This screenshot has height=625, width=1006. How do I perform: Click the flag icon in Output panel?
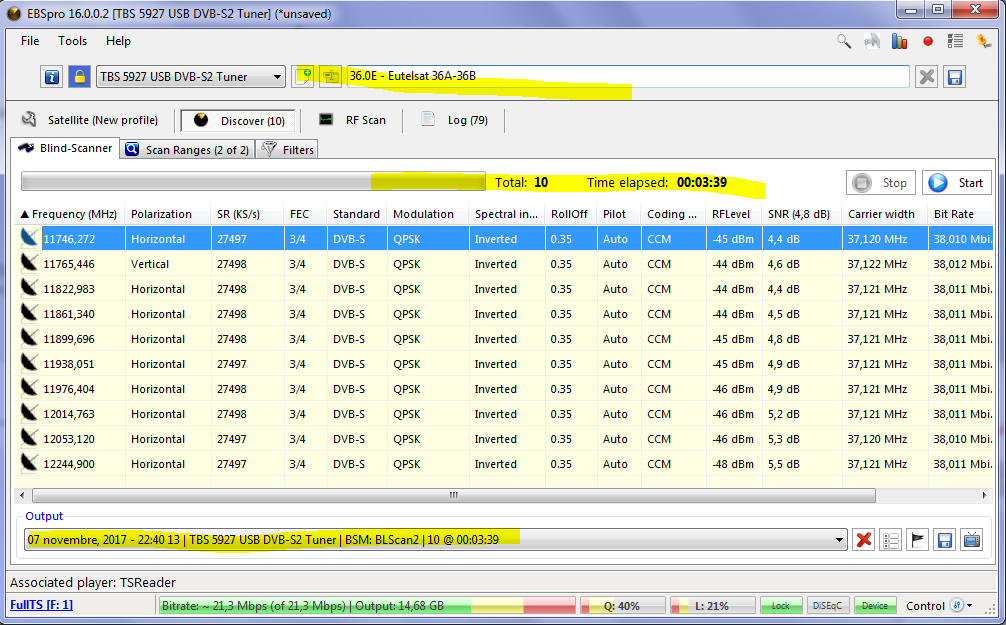pyautogui.click(x=917, y=540)
